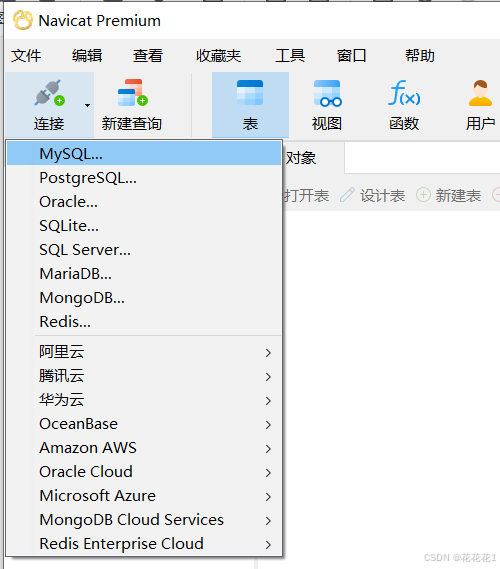Click the OceanBase menu label

point(78,424)
